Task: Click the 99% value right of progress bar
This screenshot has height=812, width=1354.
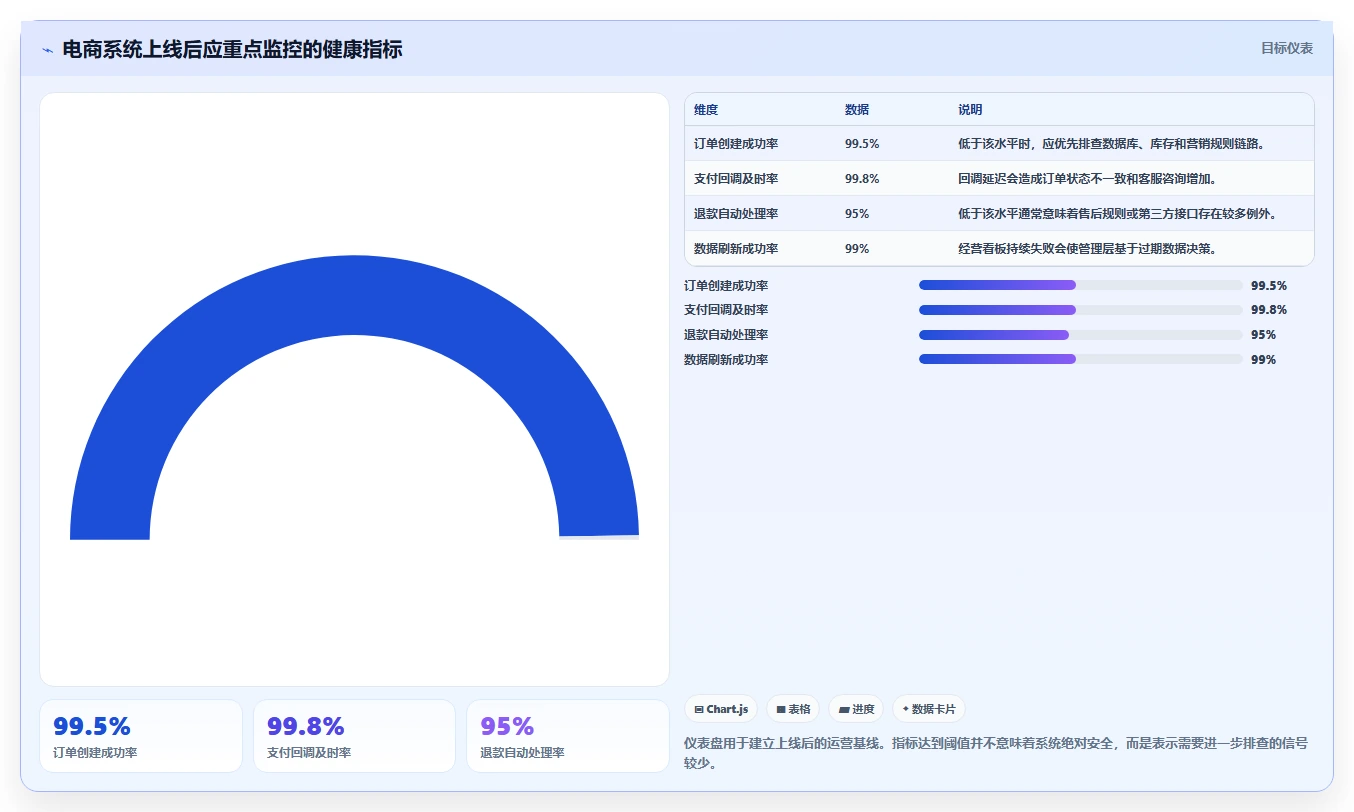Action: click(x=1264, y=360)
